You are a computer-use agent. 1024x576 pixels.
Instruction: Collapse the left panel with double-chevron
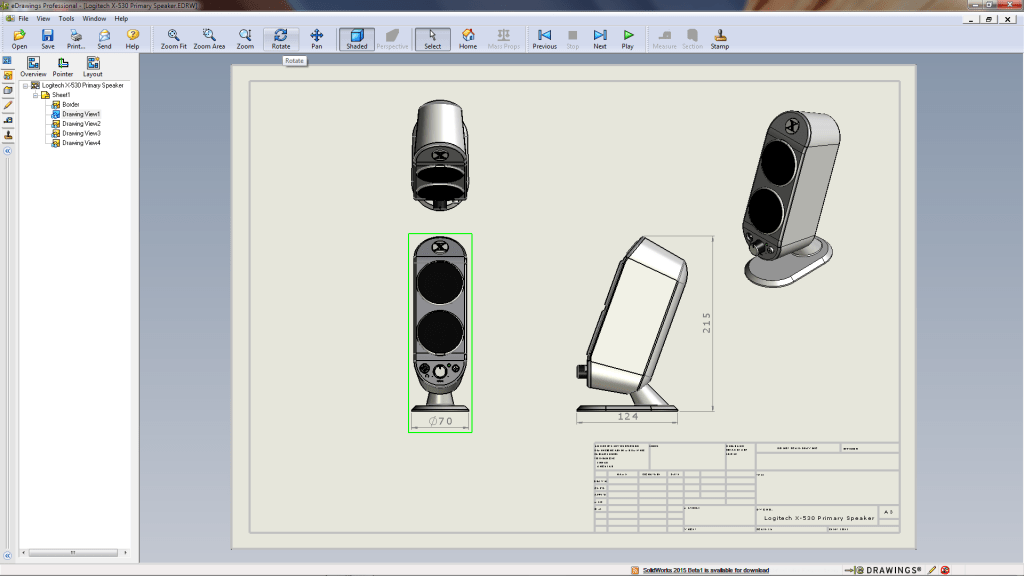[8, 151]
